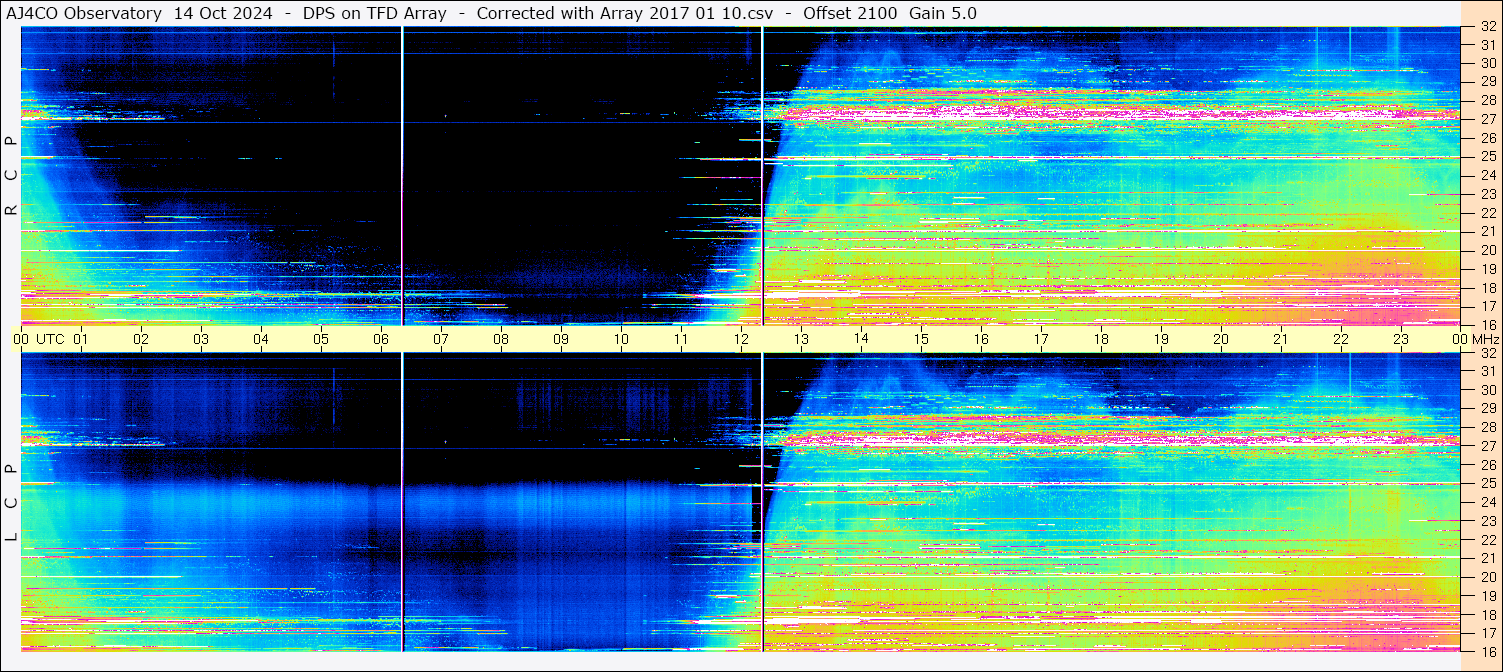Screen dimensions: 1503x672
Task: Select hour '19' on the UTC time axis
Action: [x=1161, y=339]
